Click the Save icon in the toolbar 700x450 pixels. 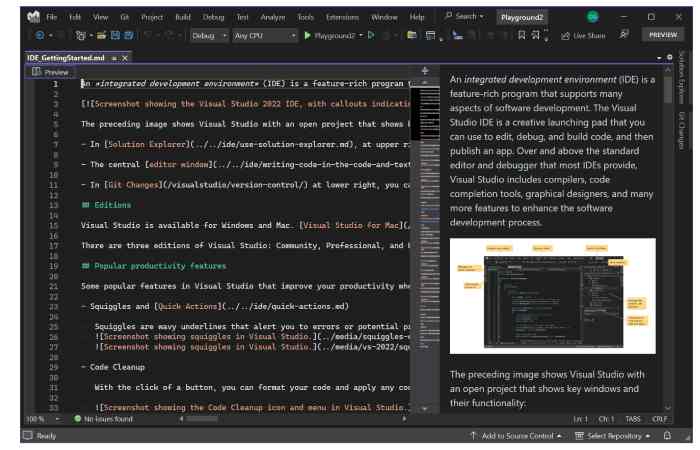115,35
